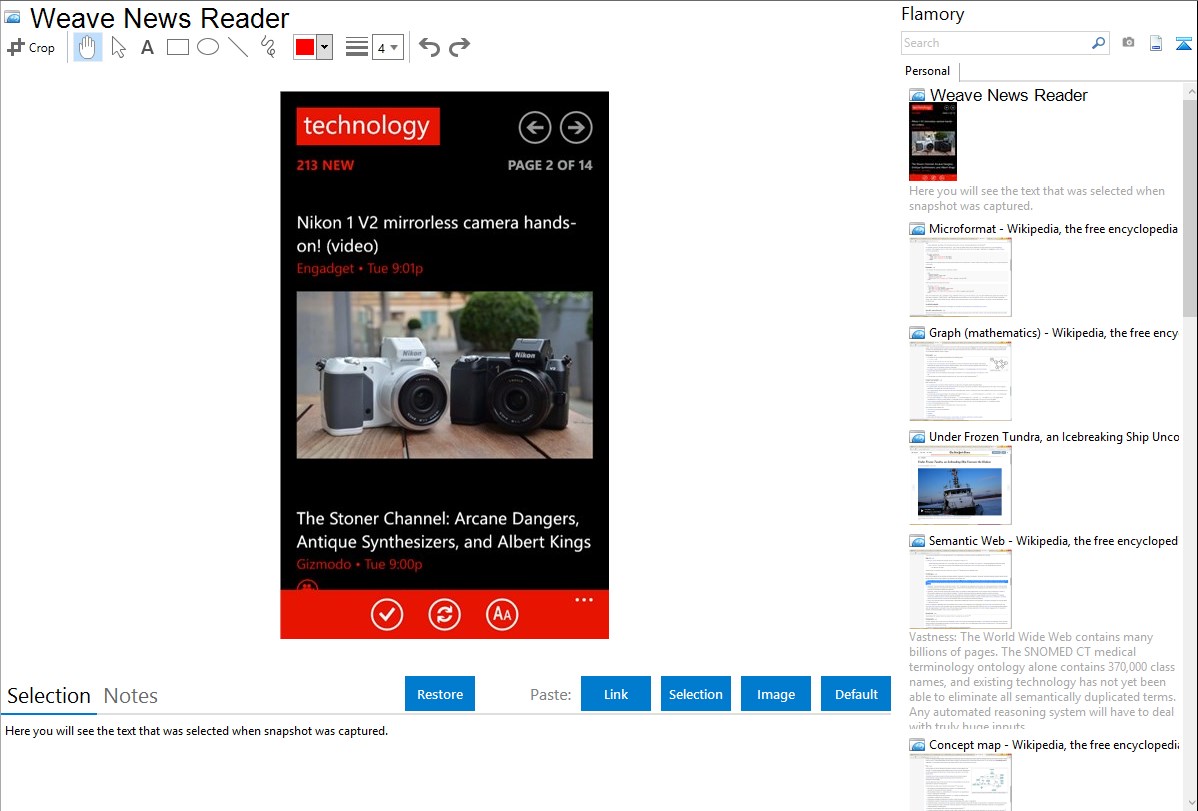Pick the rectangle drawing tool
This screenshot has height=811, width=1198.
pos(177,47)
